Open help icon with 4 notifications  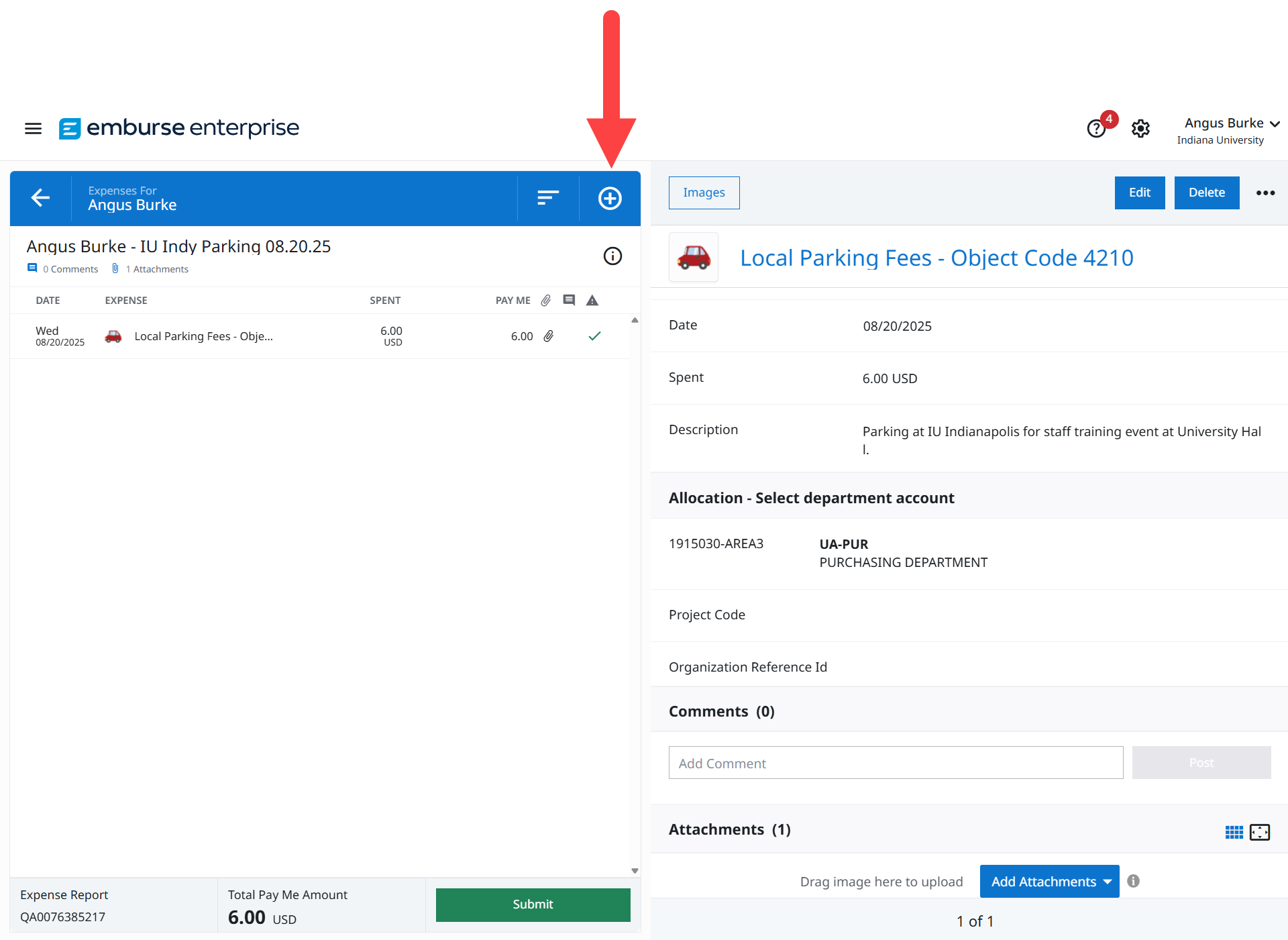1096,128
